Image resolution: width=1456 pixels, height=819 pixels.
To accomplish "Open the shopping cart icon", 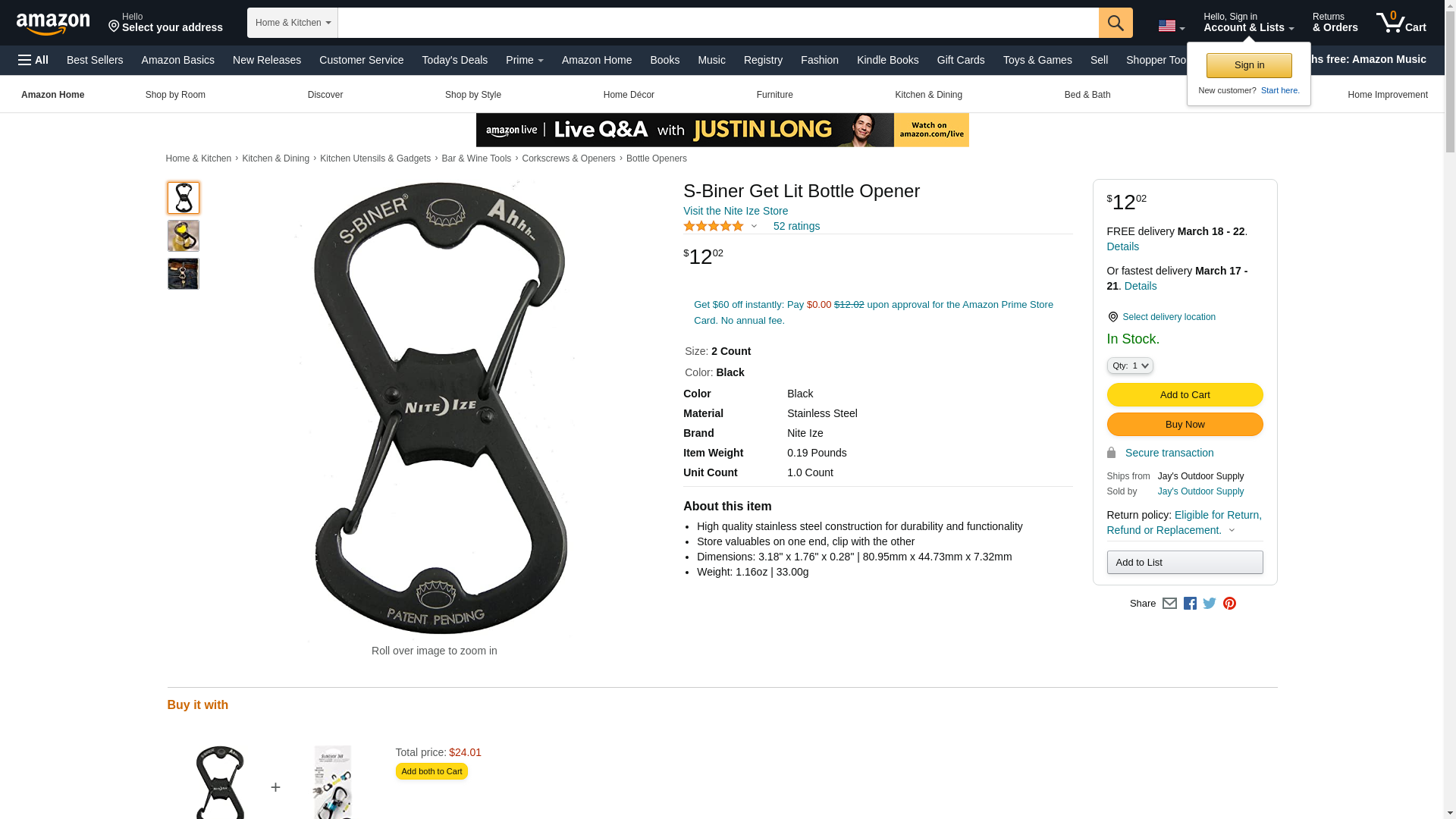I will (x=1401, y=22).
